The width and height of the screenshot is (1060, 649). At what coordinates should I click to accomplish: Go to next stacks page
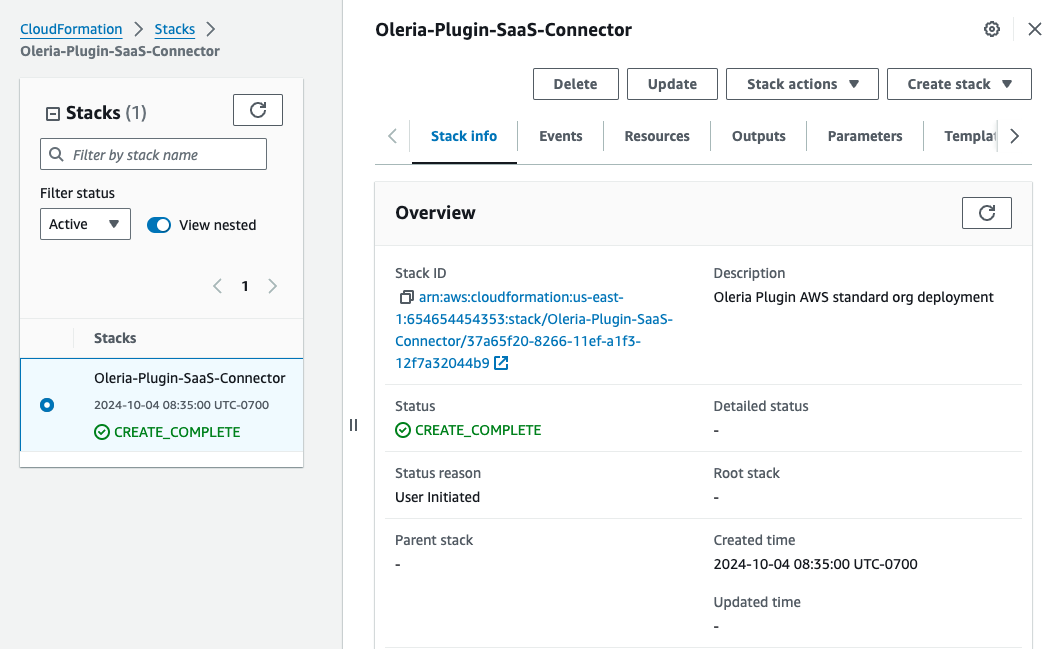272,286
